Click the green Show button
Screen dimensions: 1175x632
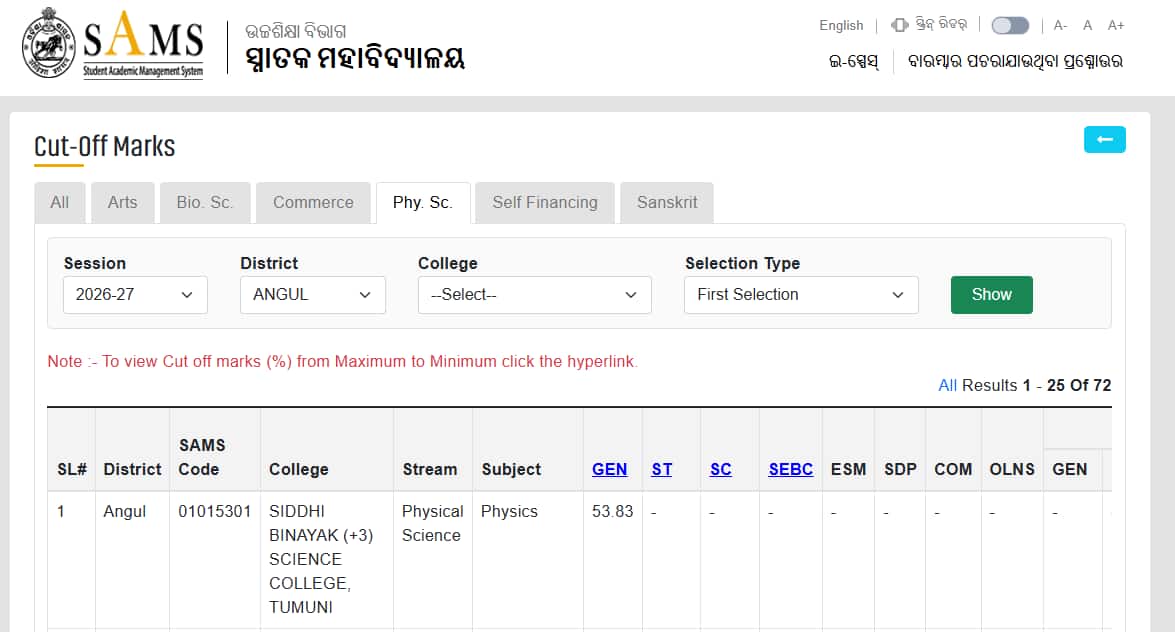click(x=991, y=295)
